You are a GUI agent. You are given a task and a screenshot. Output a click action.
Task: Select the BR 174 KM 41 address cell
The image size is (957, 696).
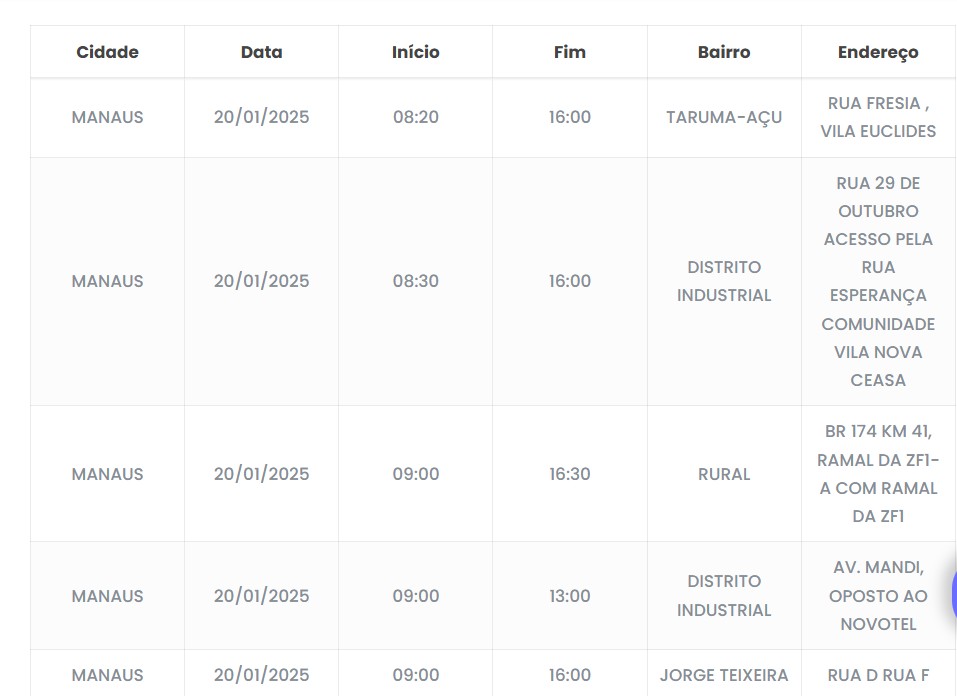click(878, 474)
